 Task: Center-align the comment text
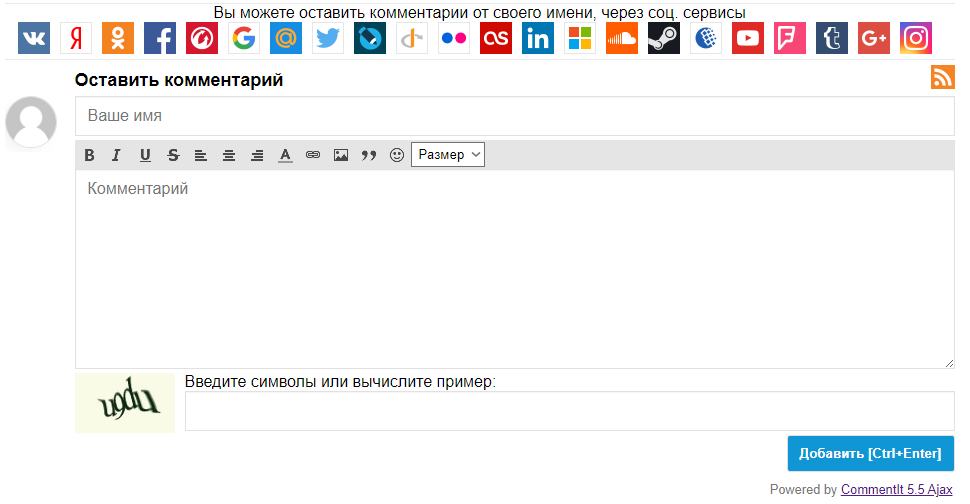coord(229,155)
